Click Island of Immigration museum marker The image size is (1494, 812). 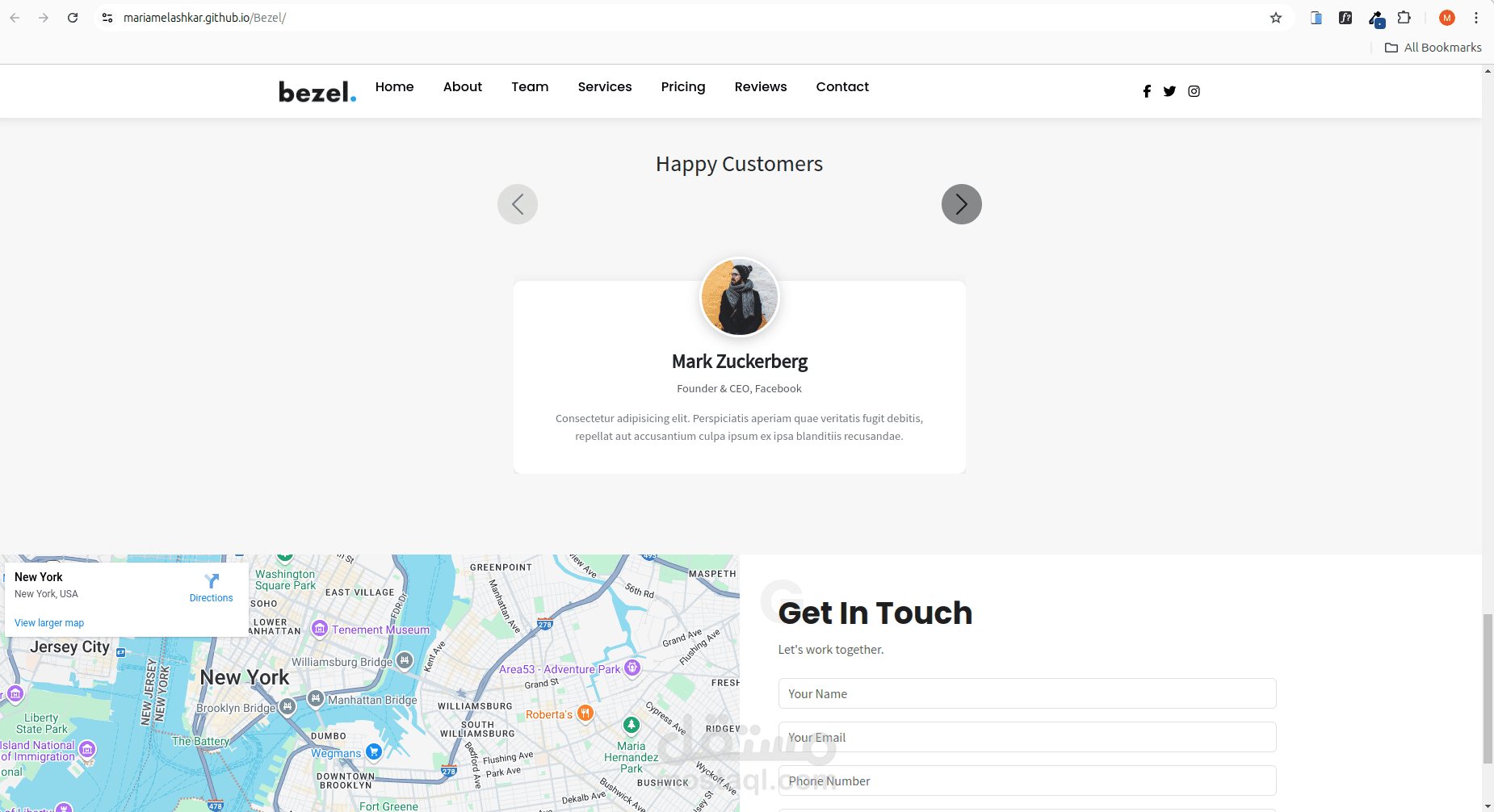click(x=87, y=750)
